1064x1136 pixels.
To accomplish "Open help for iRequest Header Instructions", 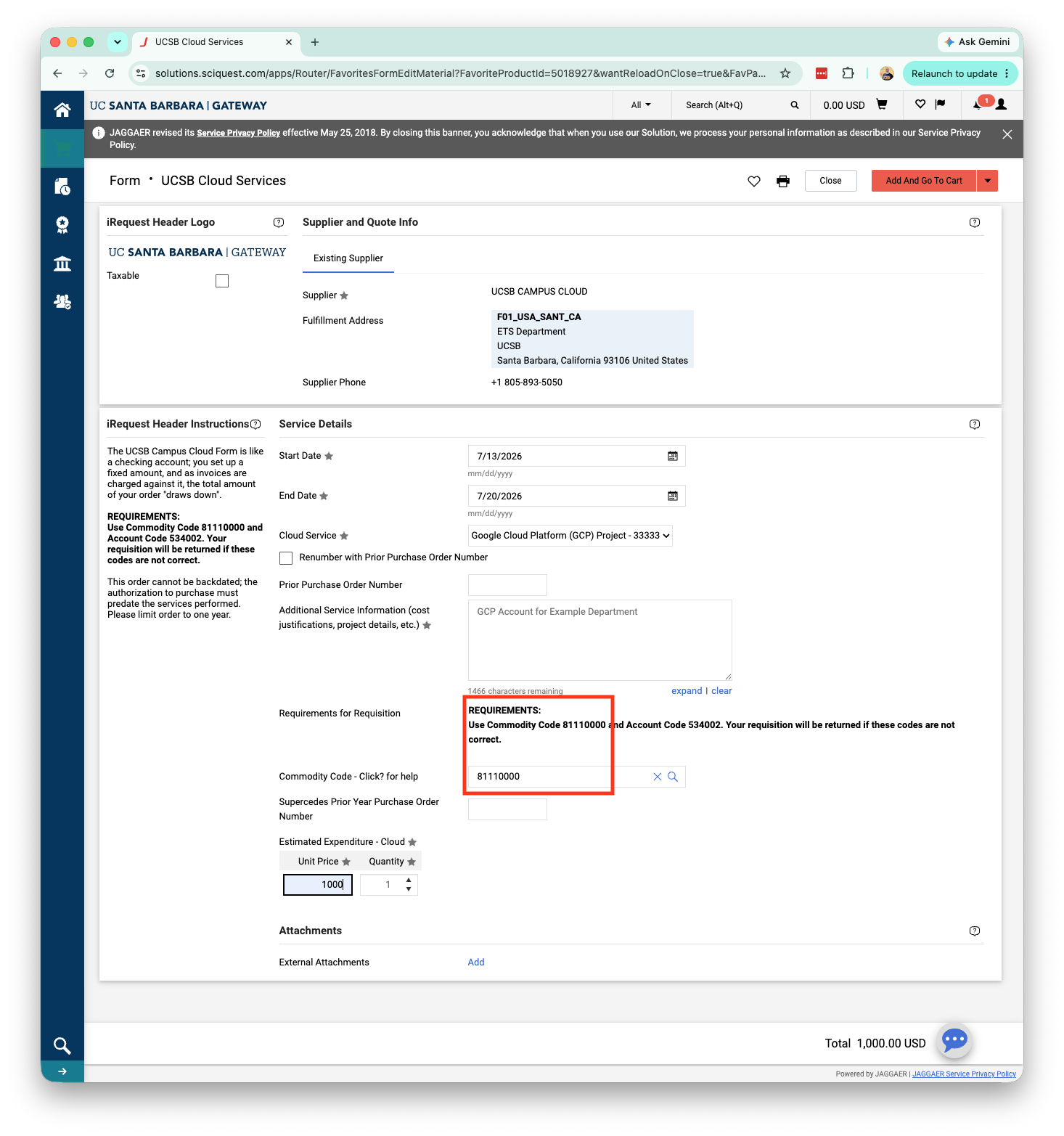I will pyautogui.click(x=255, y=424).
